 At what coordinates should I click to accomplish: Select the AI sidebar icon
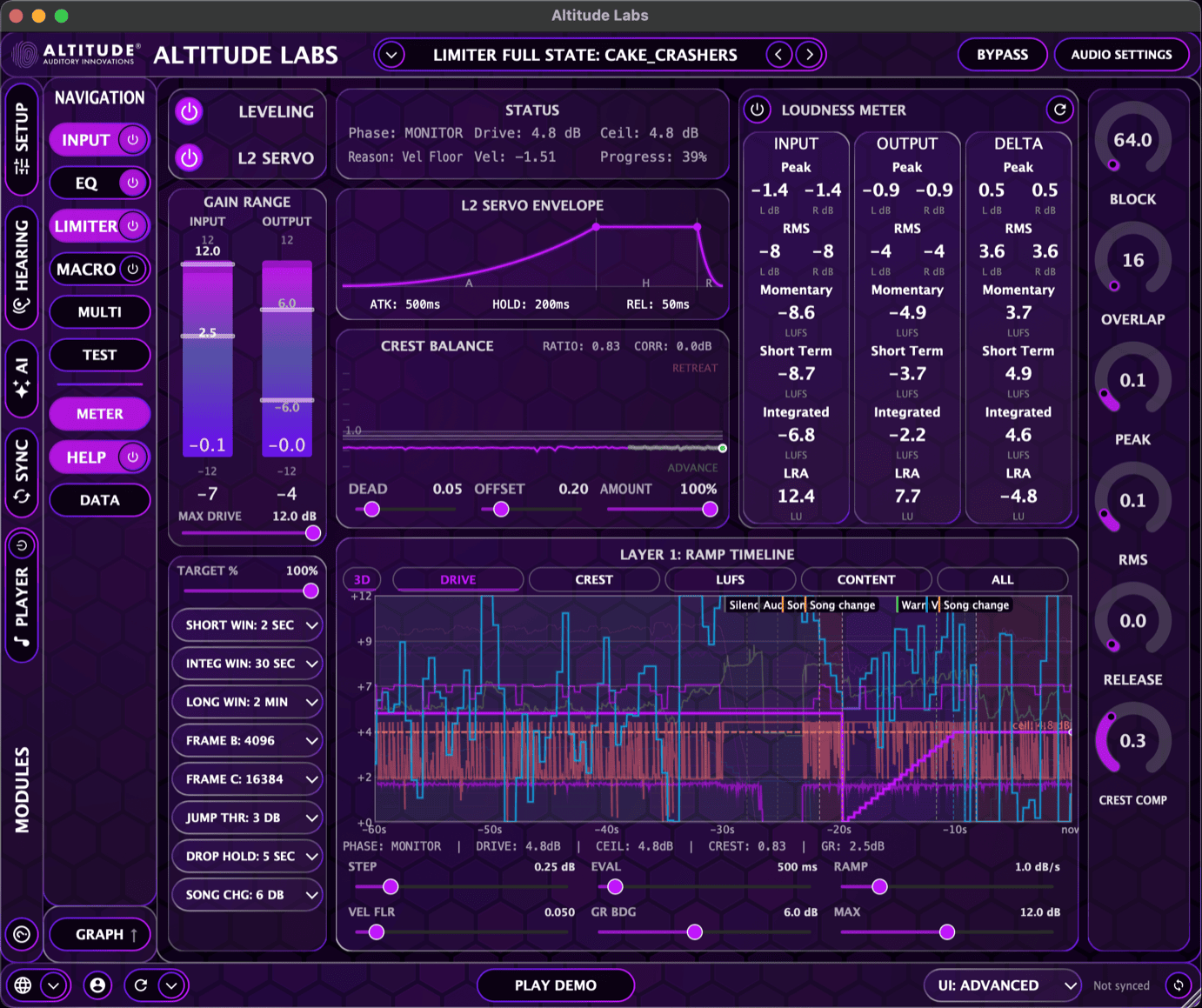(23, 379)
